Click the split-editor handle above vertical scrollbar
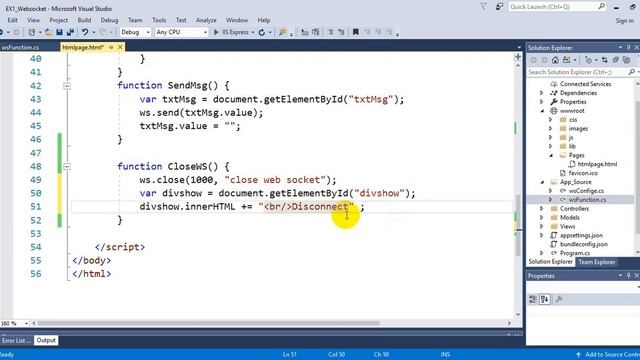This screenshot has width=640, height=360. [x=518, y=57]
